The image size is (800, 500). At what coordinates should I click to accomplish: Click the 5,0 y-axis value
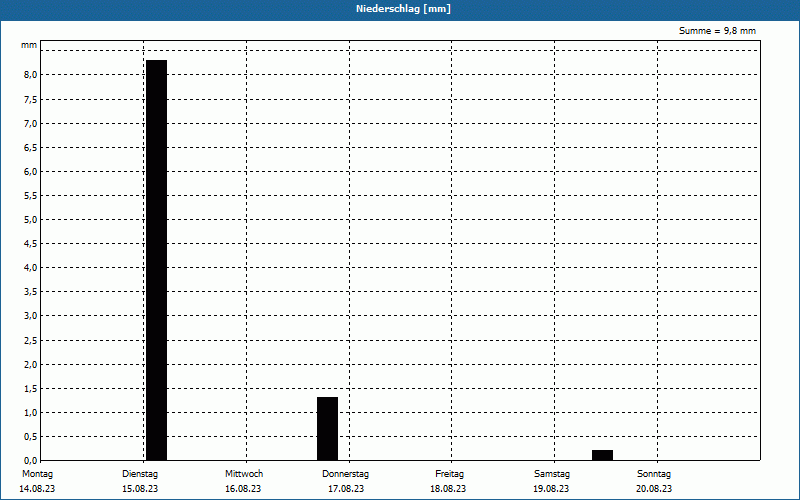[x=31, y=220]
